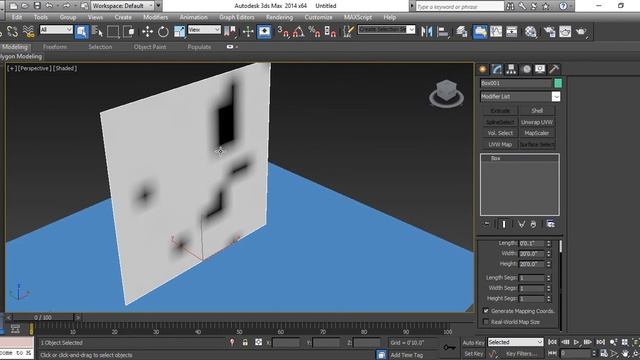Open the Material Editor icon
The image size is (640, 360).
531,32
